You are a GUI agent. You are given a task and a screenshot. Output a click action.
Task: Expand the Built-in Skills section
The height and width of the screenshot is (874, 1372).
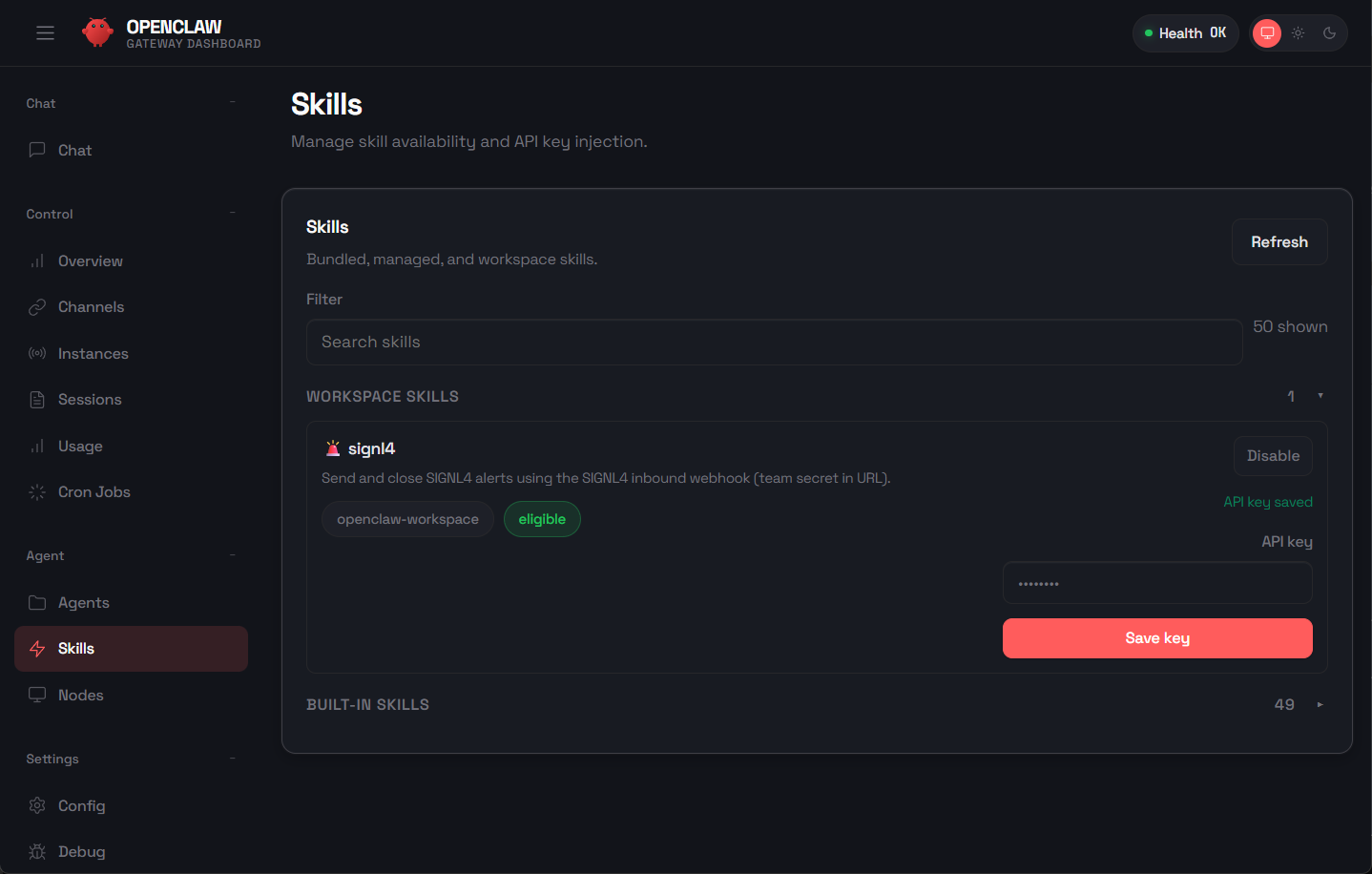tap(1320, 705)
